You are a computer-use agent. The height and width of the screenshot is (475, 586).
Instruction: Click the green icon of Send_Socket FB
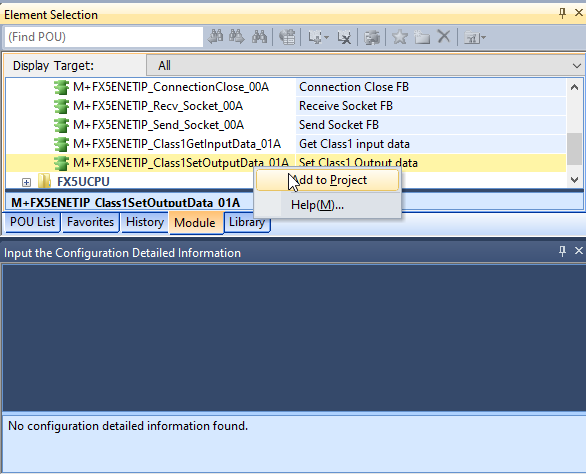(61, 125)
